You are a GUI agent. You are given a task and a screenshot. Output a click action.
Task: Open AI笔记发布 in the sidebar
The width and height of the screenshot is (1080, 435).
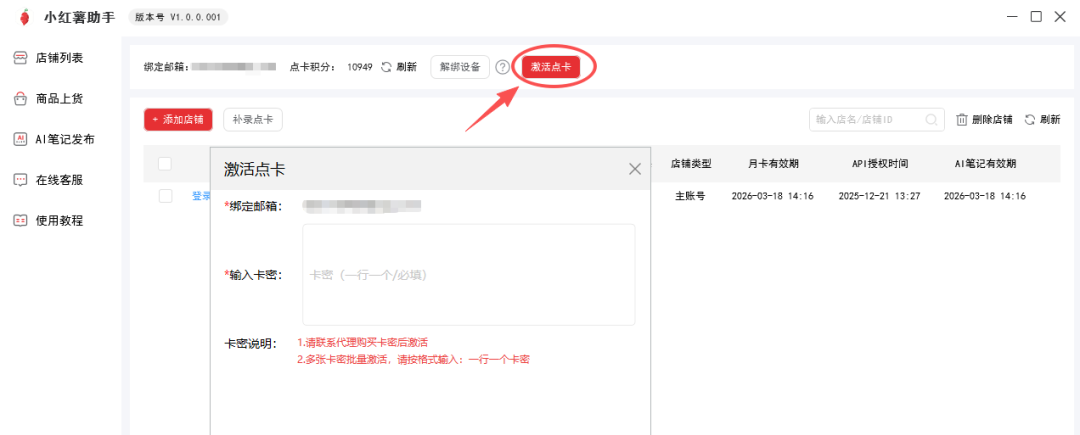click(54, 139)
